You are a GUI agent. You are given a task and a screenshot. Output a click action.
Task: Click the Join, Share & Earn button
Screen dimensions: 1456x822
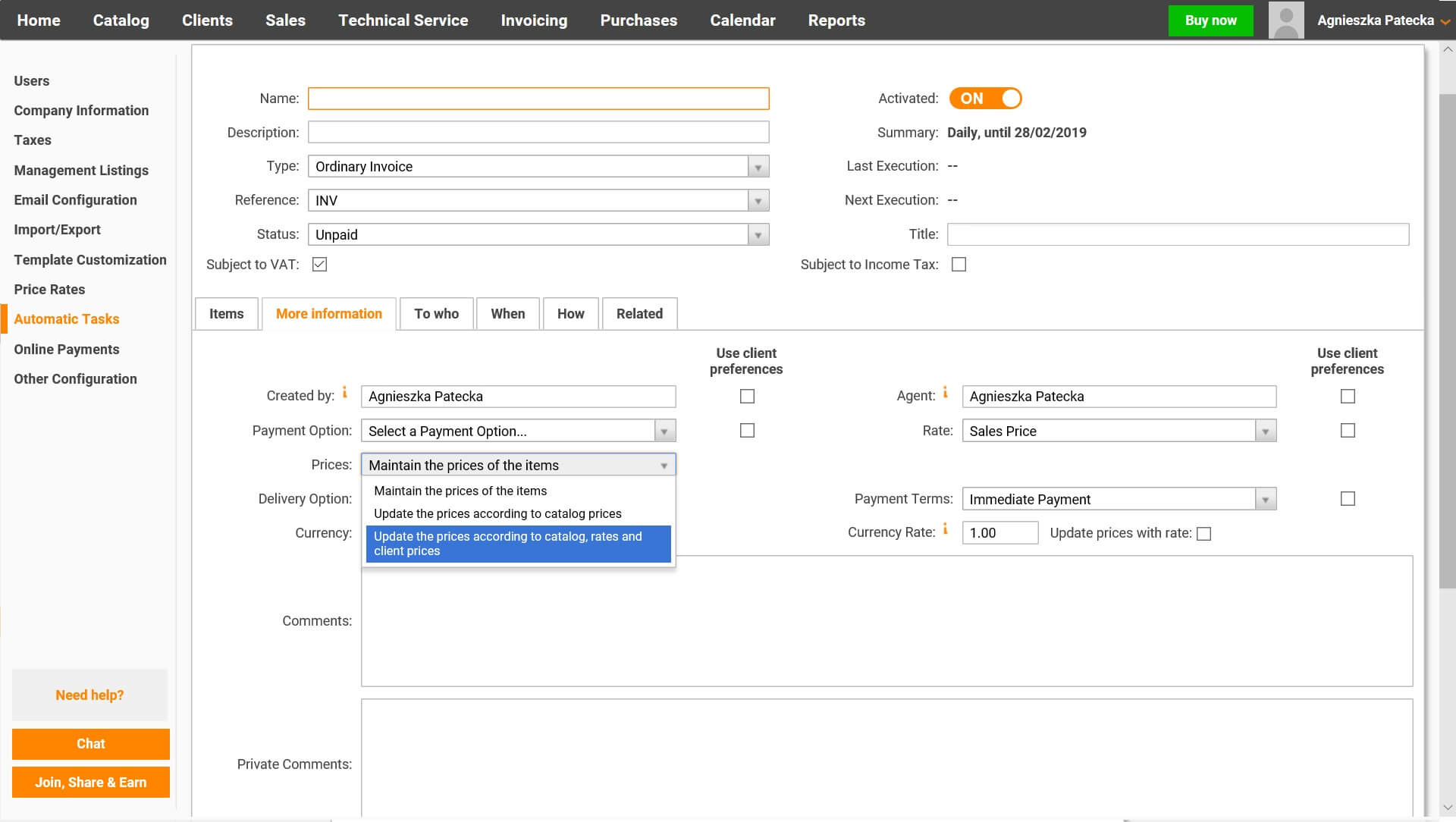click(91, 783)
